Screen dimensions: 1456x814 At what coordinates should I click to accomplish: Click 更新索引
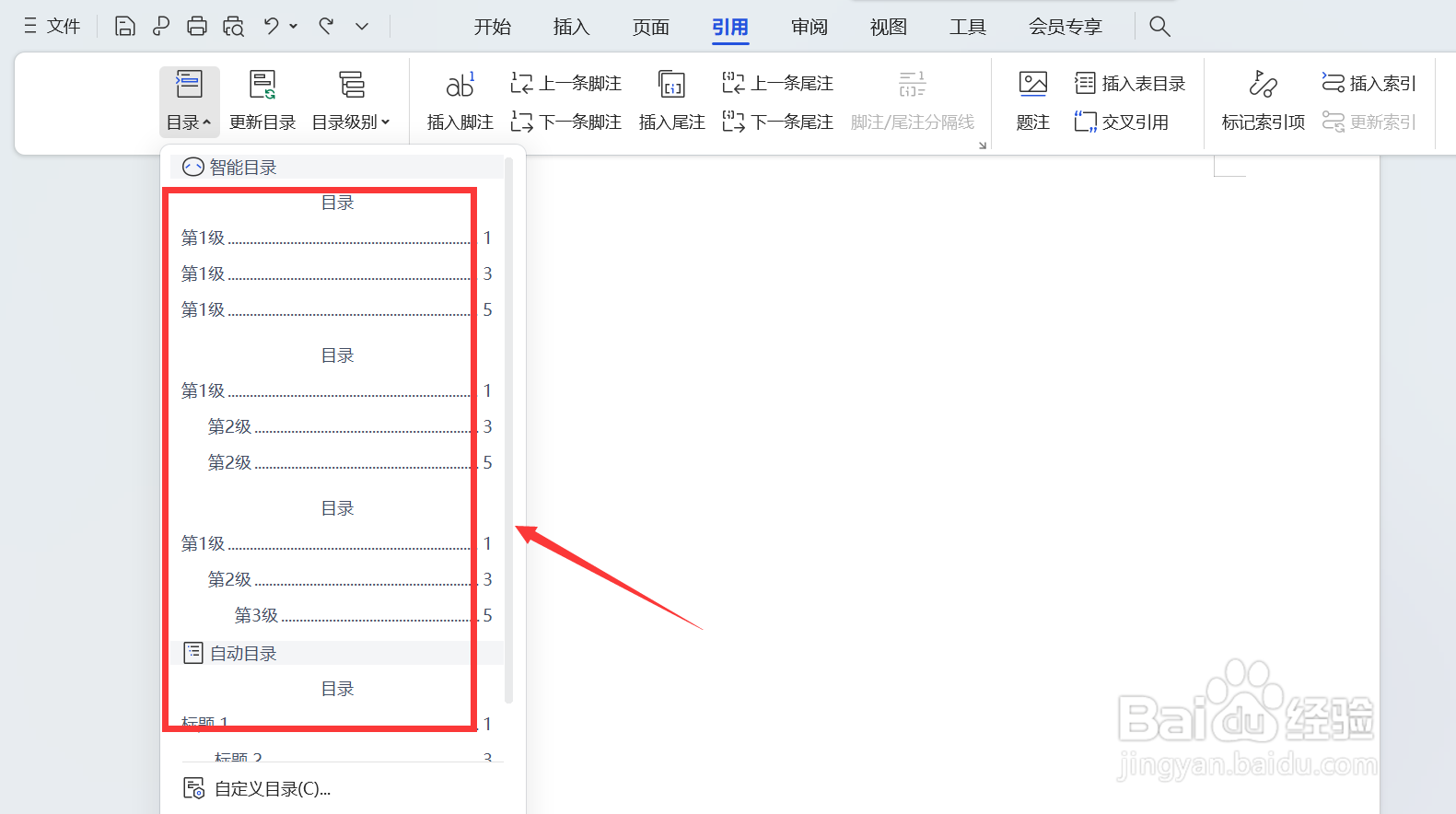click(1369, 122)
